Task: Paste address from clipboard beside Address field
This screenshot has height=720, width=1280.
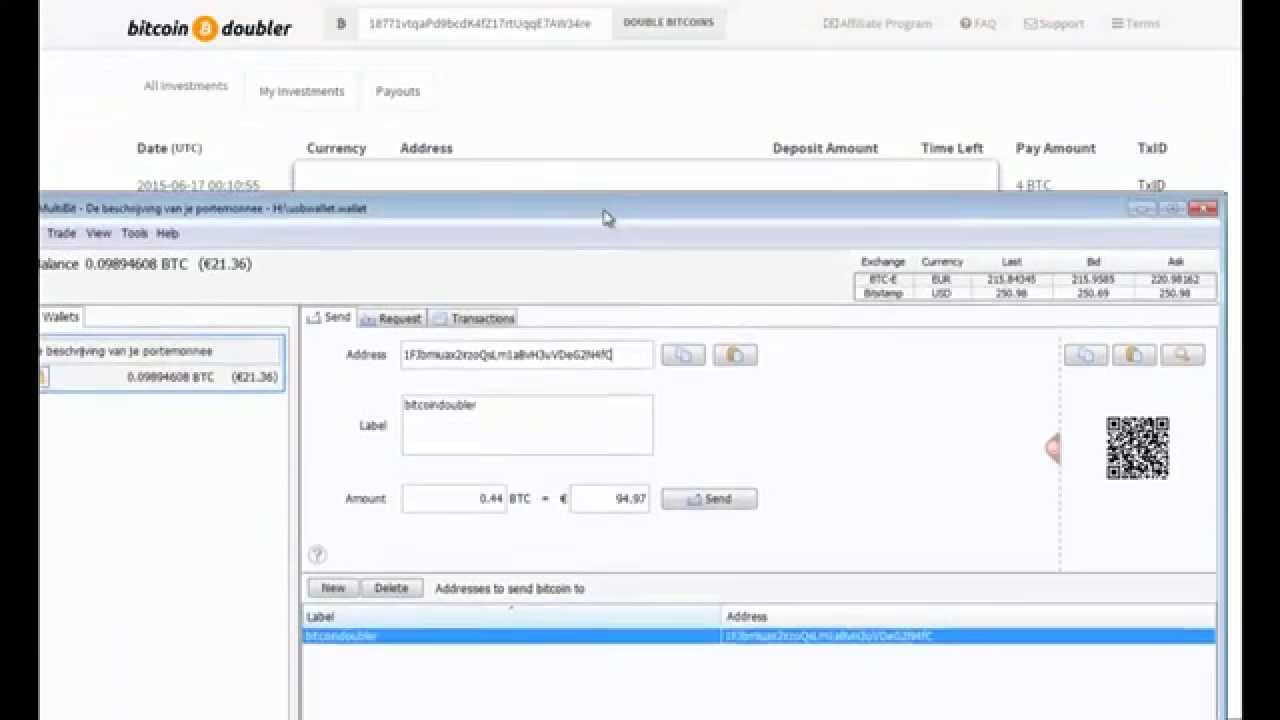Action: (735, 355)
